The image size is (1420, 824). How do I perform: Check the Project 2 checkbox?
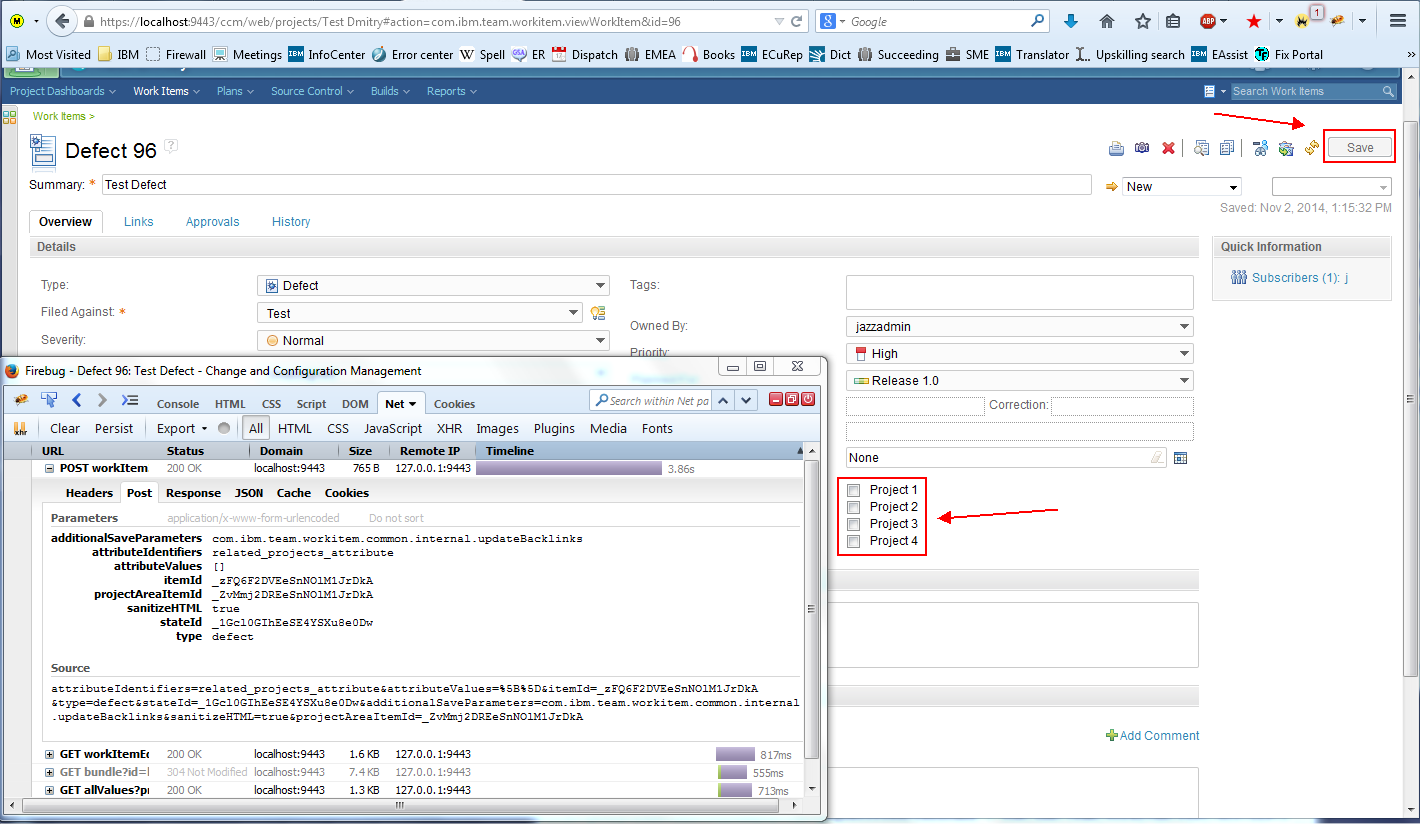tap(853, 507)
